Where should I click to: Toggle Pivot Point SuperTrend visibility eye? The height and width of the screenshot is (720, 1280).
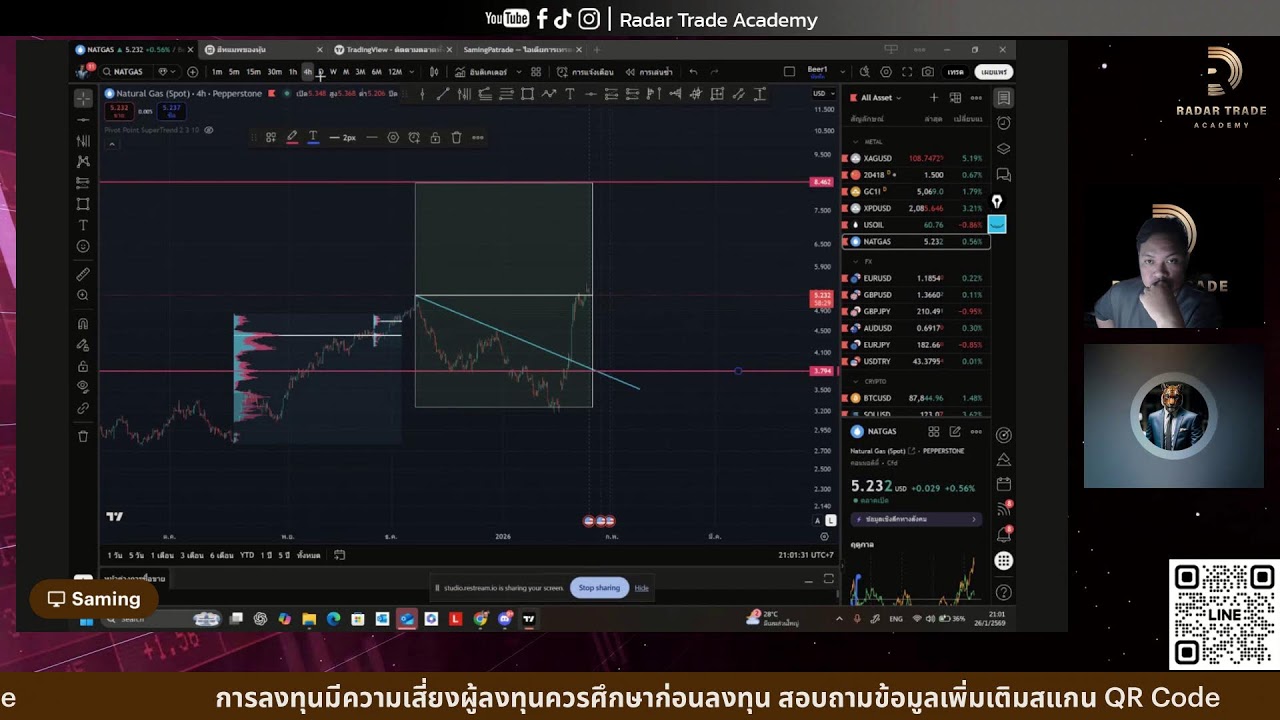click(208, 130)
